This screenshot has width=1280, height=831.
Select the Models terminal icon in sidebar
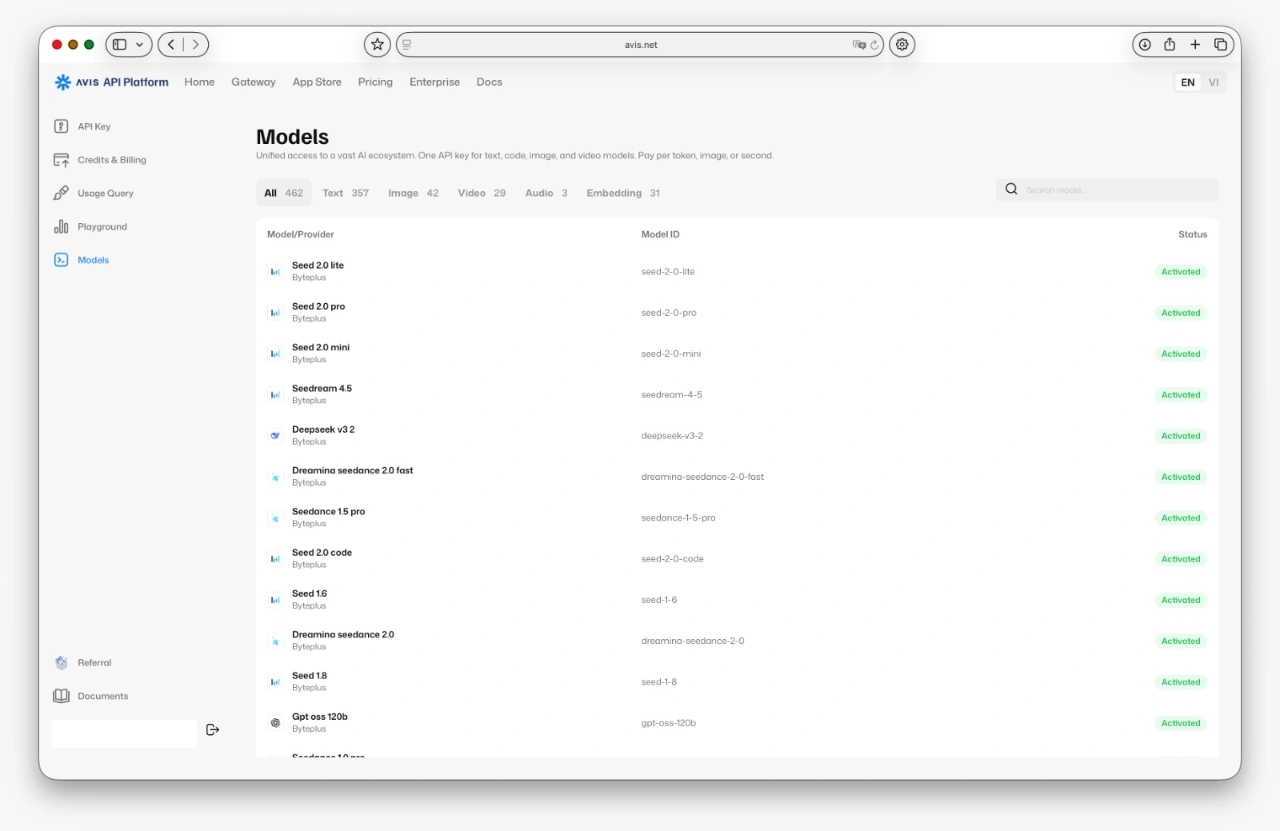61,260
